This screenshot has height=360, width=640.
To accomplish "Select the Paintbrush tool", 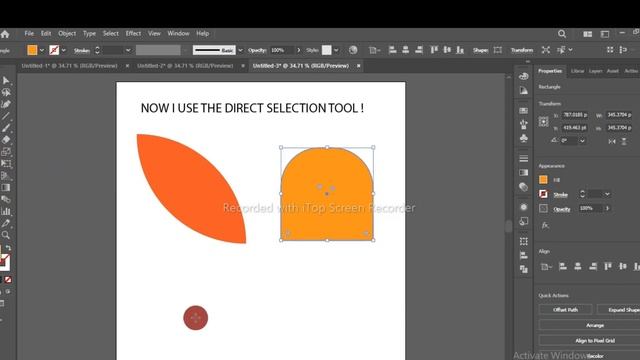I will click(6, 128).
